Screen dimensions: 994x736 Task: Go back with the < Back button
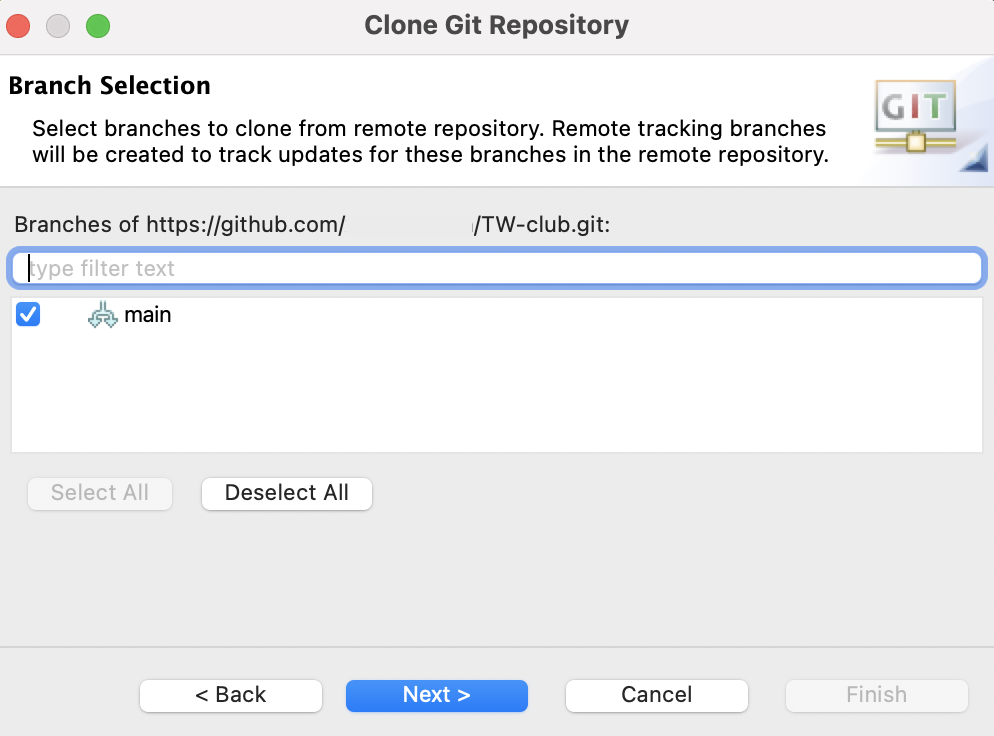point(231,695)
